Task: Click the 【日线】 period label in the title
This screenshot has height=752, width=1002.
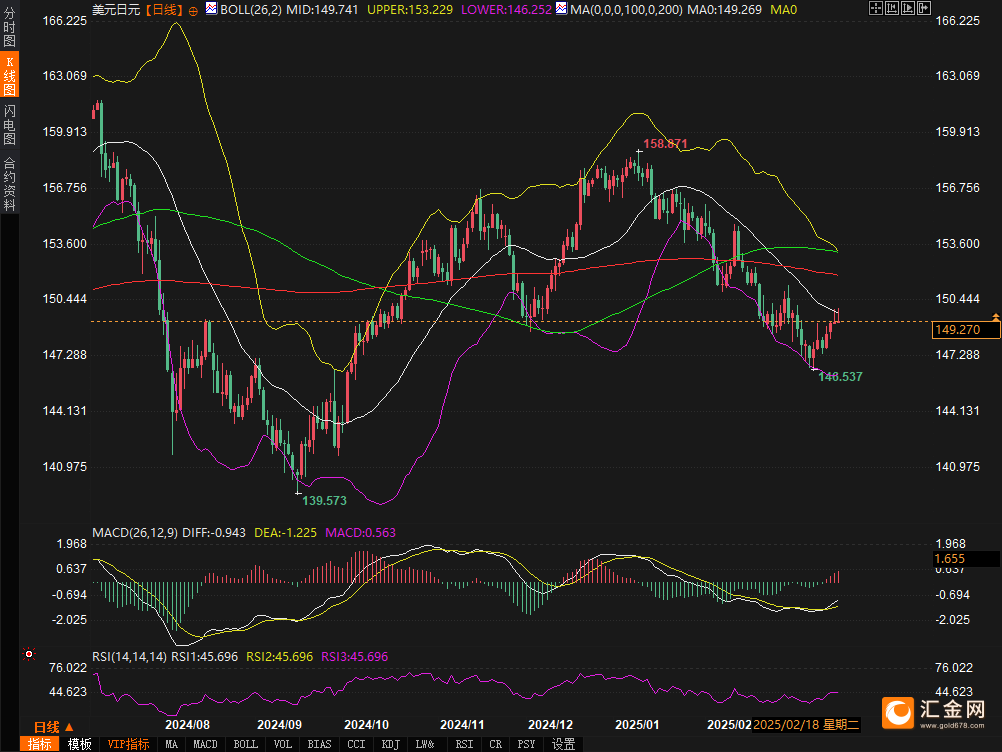Action: [x=164, y=10]
